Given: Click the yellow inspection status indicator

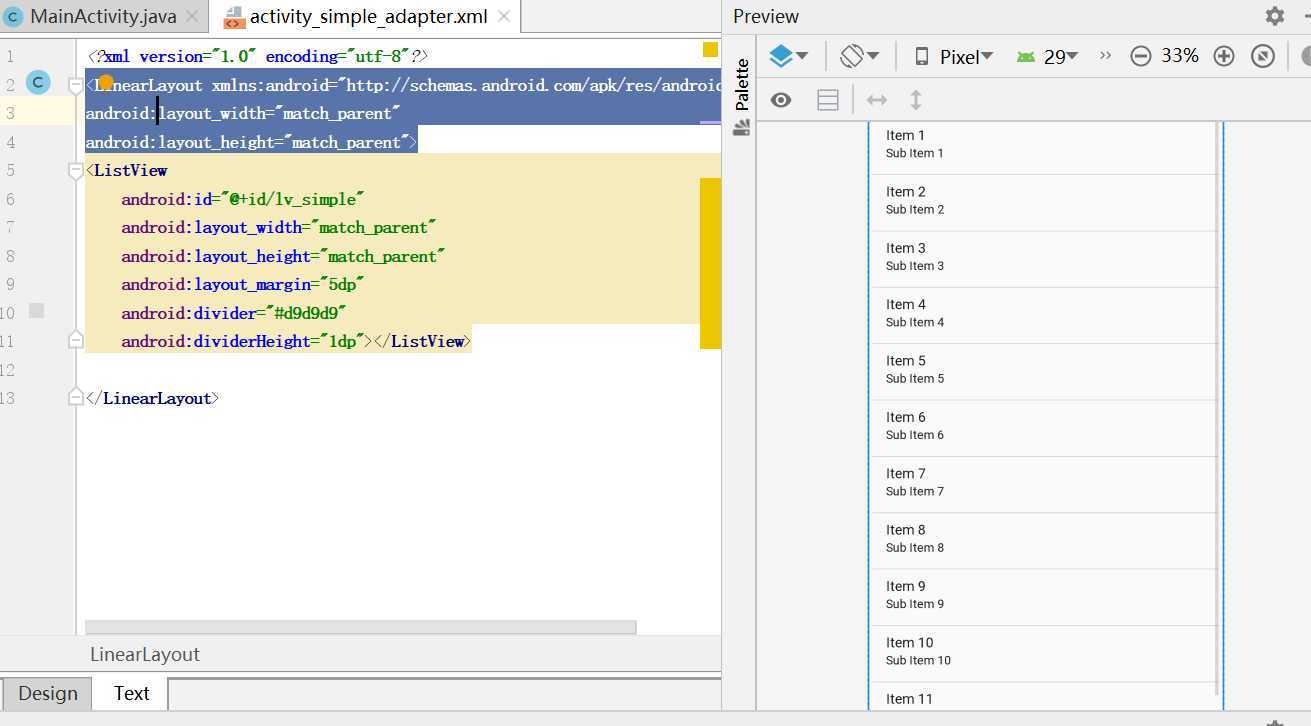Looking at the screenshot, I should tap(710, 49).
